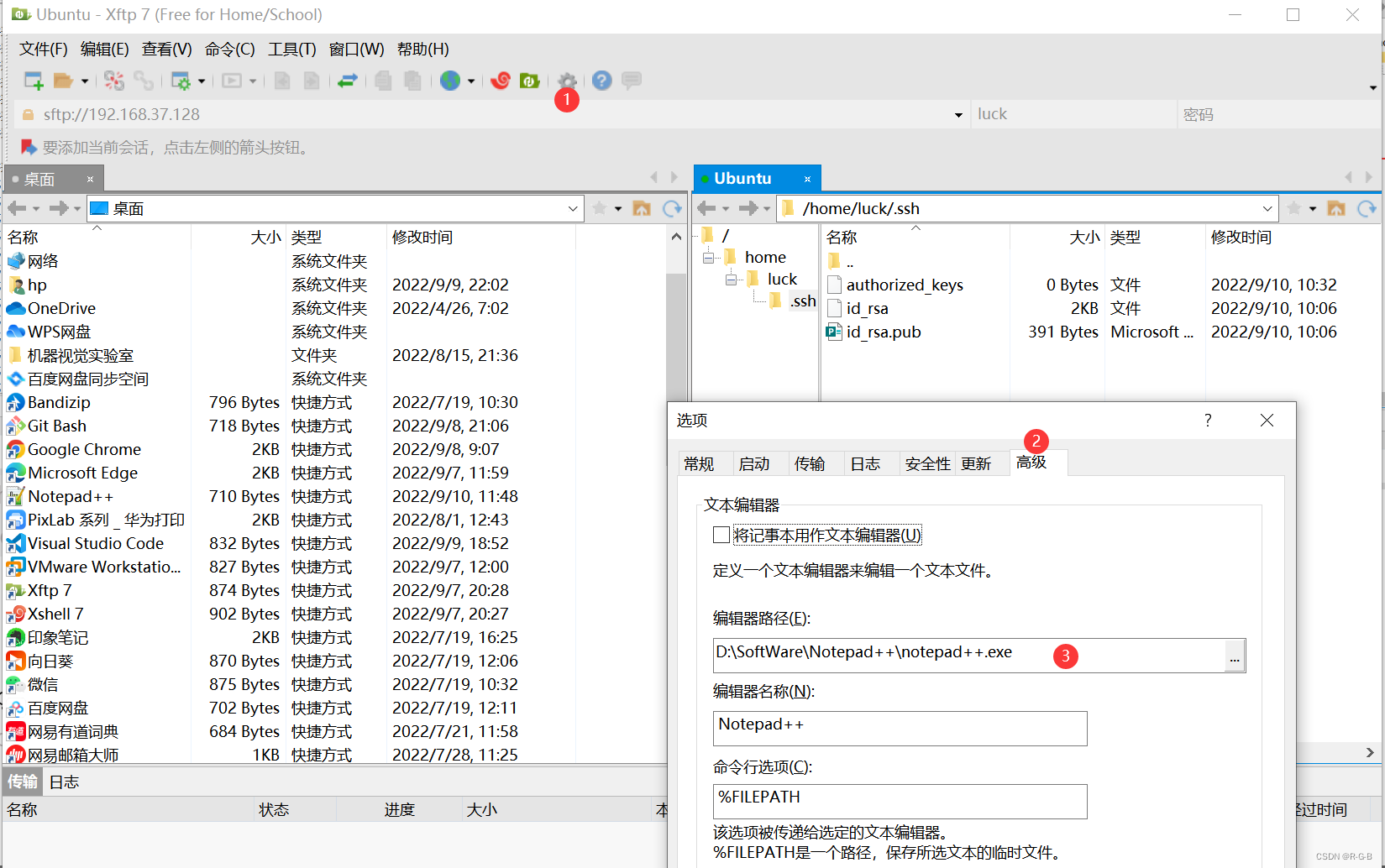Click the remote pane bookmark star icon

click(x=1294, y=208)
